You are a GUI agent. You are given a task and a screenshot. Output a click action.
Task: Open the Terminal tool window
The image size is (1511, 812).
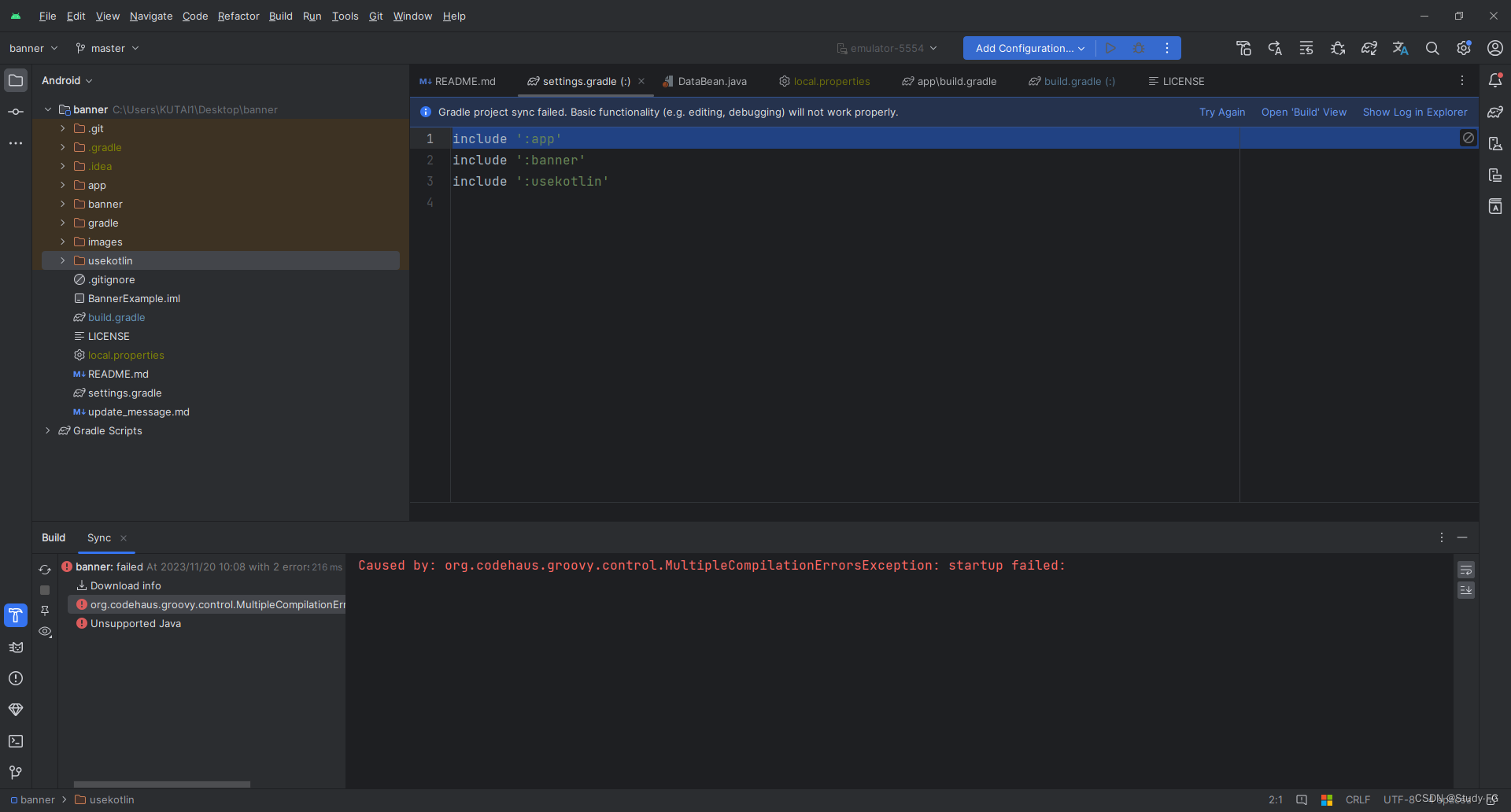(16, 741)
